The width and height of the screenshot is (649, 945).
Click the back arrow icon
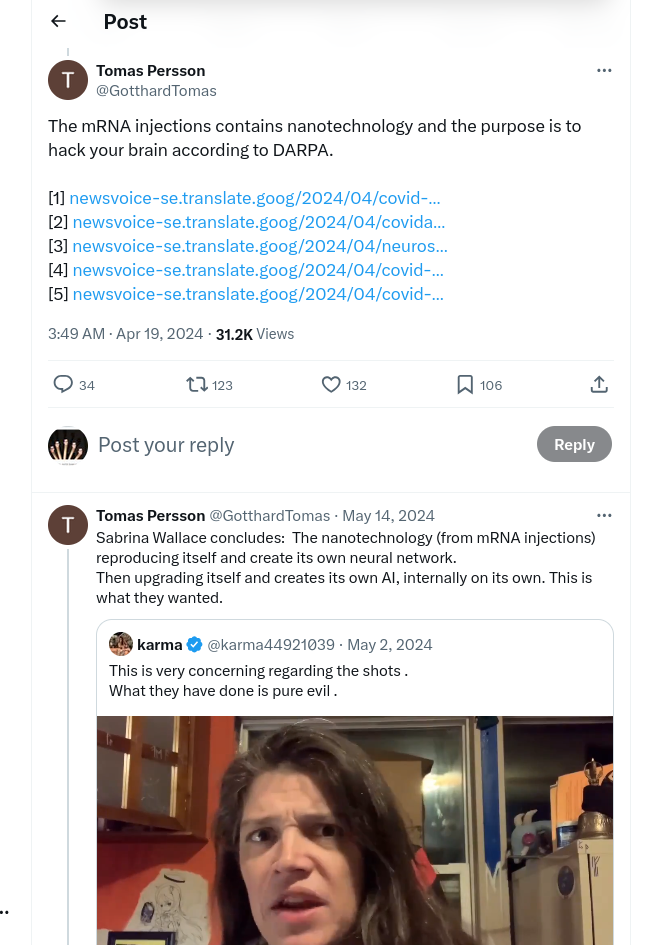(x=58, y=21)
